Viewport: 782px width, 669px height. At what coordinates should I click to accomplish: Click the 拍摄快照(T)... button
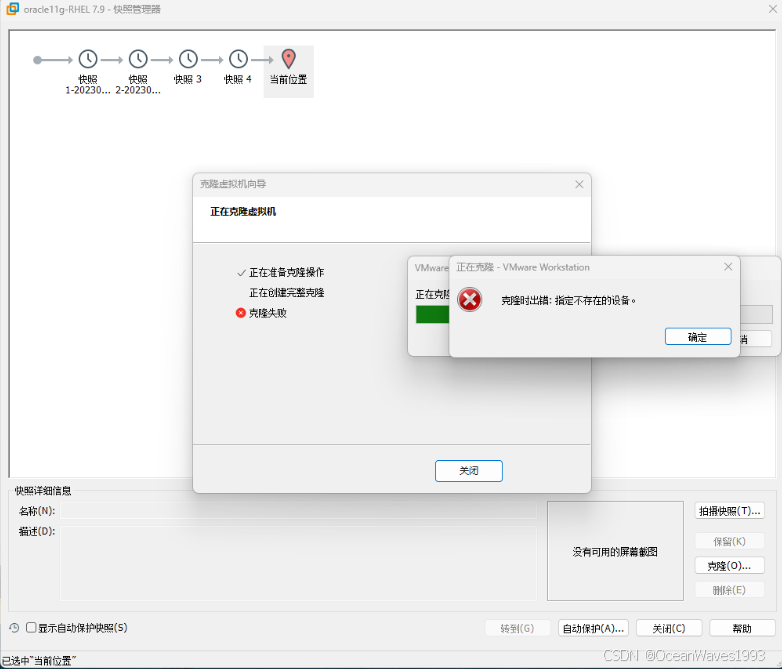729,511
